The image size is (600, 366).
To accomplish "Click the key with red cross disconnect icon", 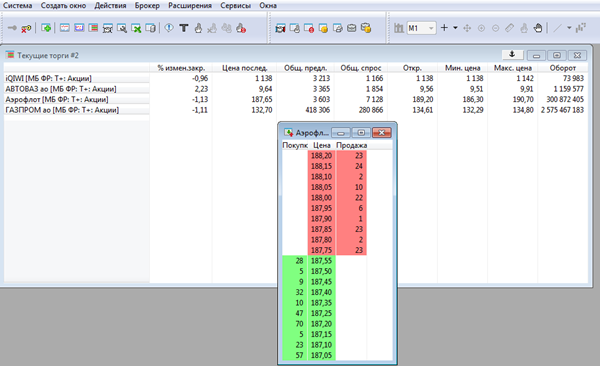I will click(26, 28).
